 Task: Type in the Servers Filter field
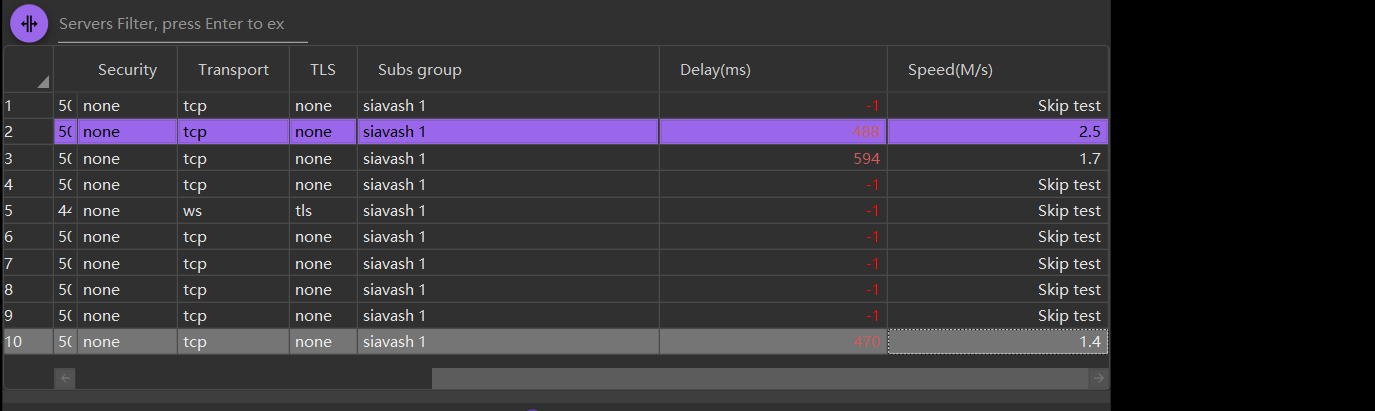182,24
